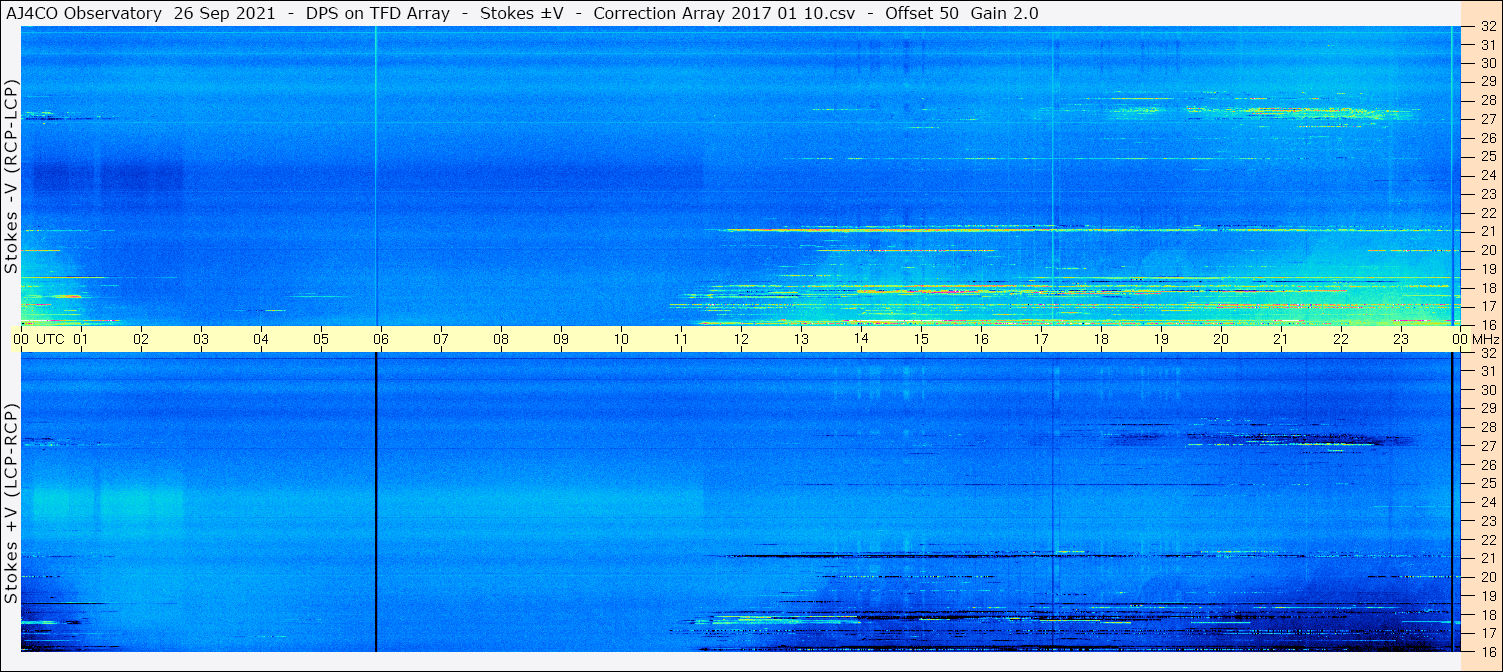The height and width of the screenshot is (672, 1503).
Task: Click the 32 MHz label of lower panel
Action: pyautogui.click(x=1487, y=353)
